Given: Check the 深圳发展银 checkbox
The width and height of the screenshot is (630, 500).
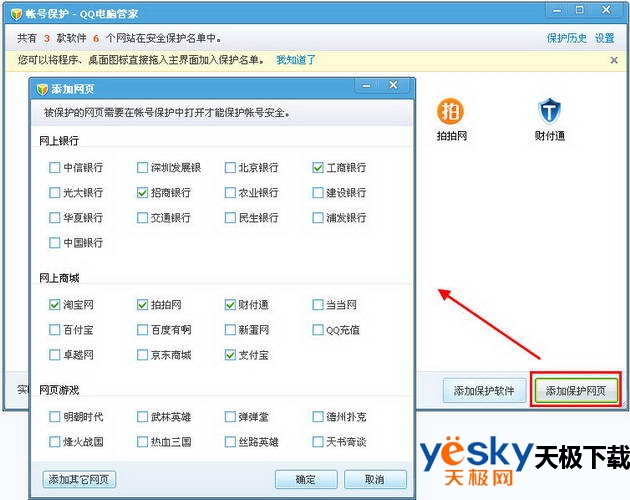Looking at the screenshot, I should pyautogui.click(x=142, y=167).
